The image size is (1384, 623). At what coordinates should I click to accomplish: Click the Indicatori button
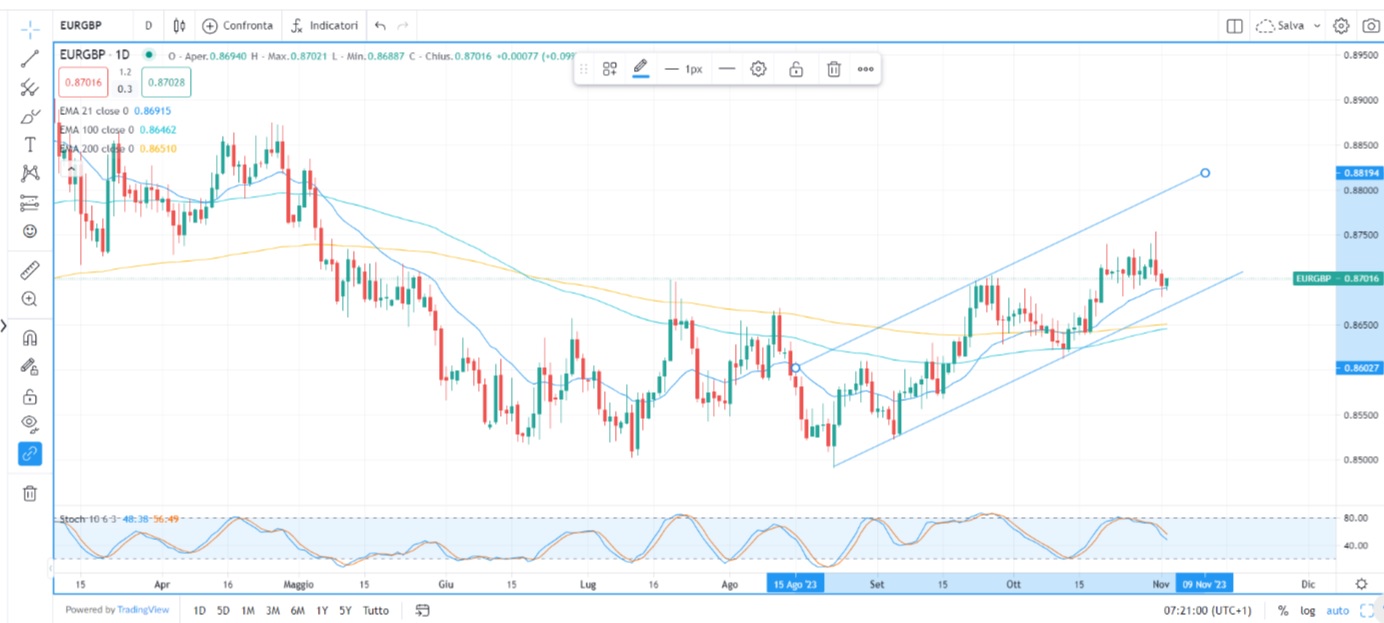pyautogui.click(x=324, y=26)
